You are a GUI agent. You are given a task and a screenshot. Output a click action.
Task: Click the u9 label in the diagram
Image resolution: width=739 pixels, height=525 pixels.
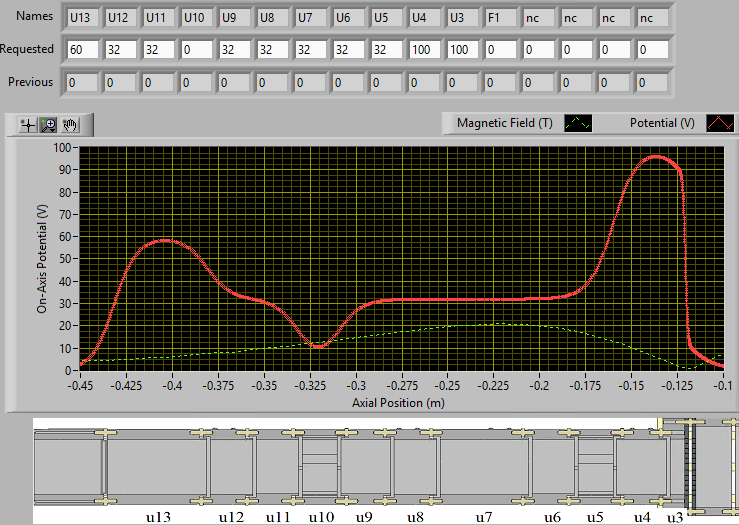click(364, 517)
